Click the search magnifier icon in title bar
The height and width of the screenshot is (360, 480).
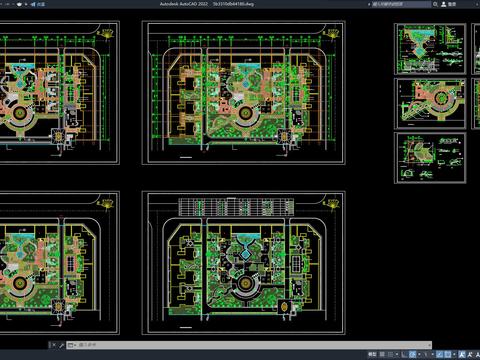coord(435,4)
